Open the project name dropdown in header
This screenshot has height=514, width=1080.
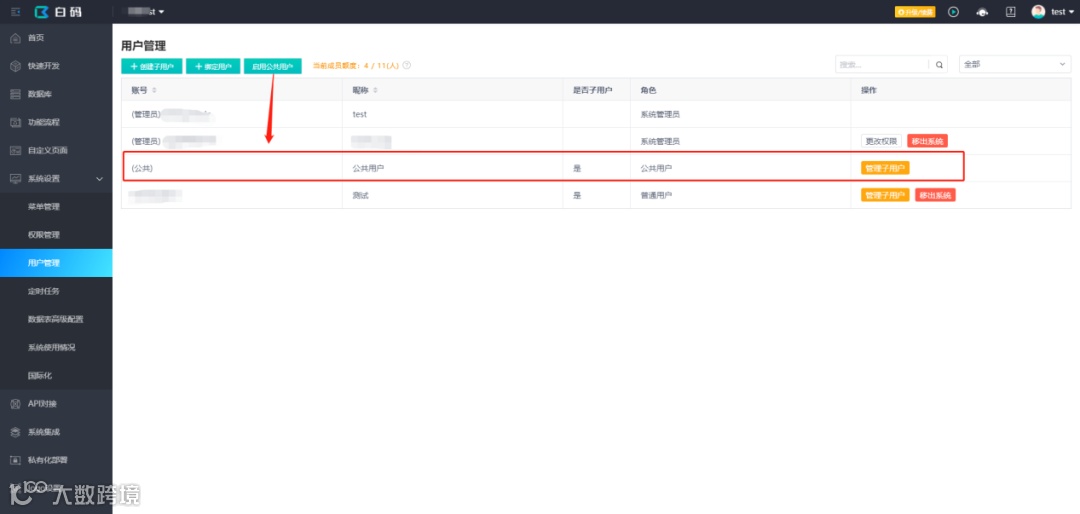point(143,12)
